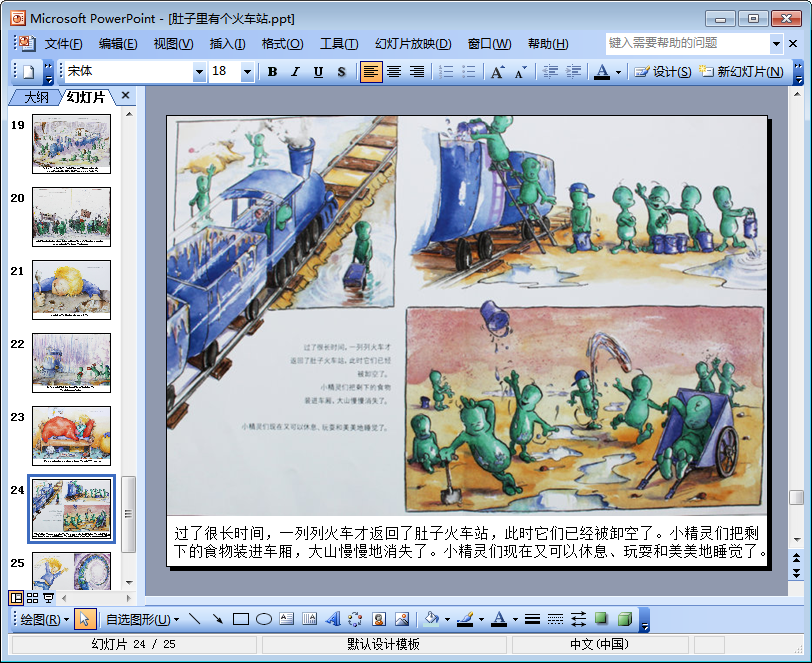Open 编辑(E) menu

(118, 44)
